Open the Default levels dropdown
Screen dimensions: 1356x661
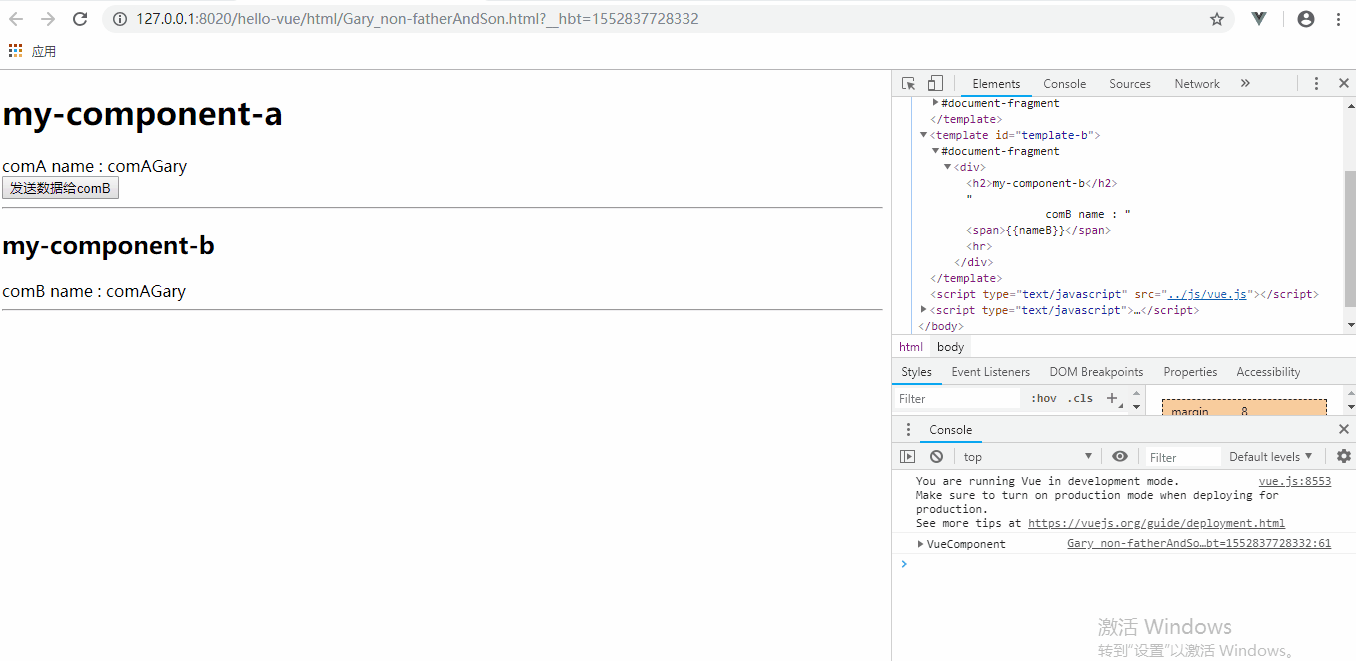(1270, 456)
